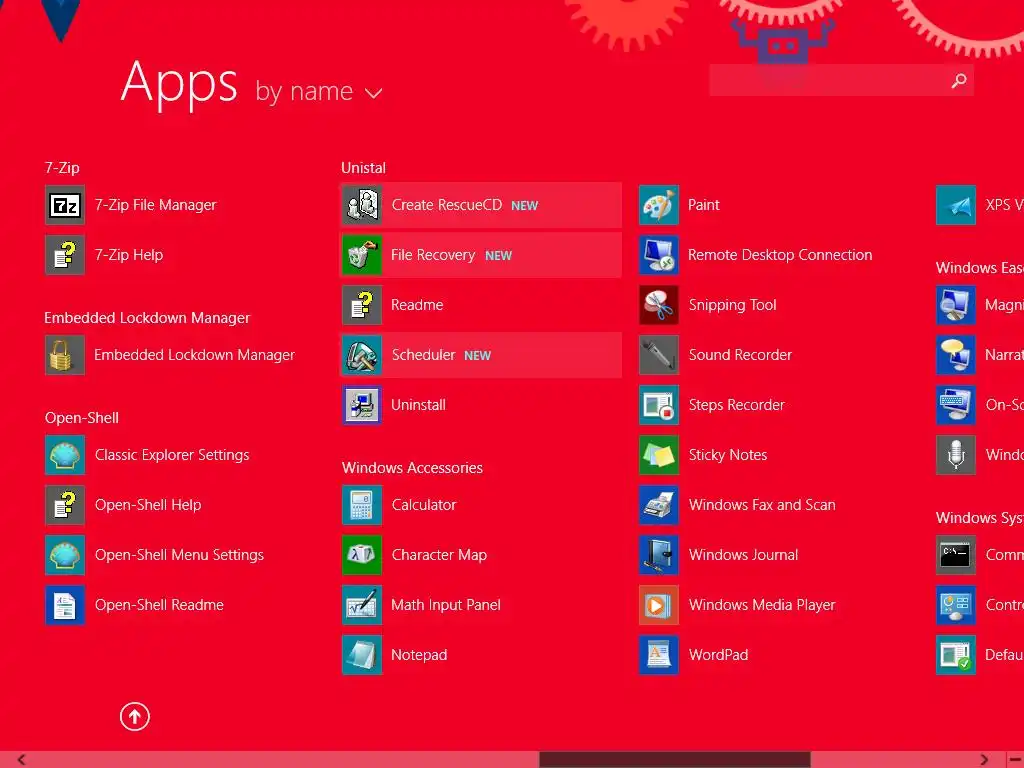The image size is (1024, 768).
Task: Open the Open-Shell Menu Settings icon
Action: click(x=65, y=555)
